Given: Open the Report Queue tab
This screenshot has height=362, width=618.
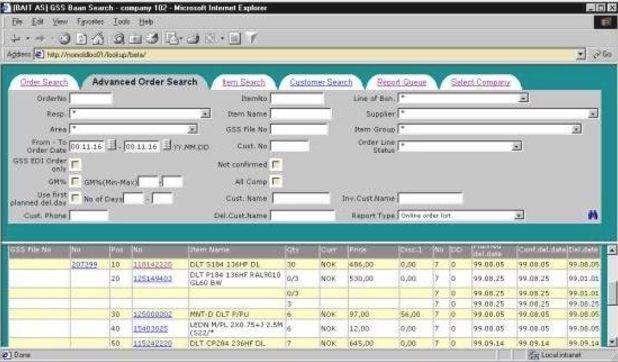Looking at the screenshot, I should pyautogui.click(x=402, y=82).
